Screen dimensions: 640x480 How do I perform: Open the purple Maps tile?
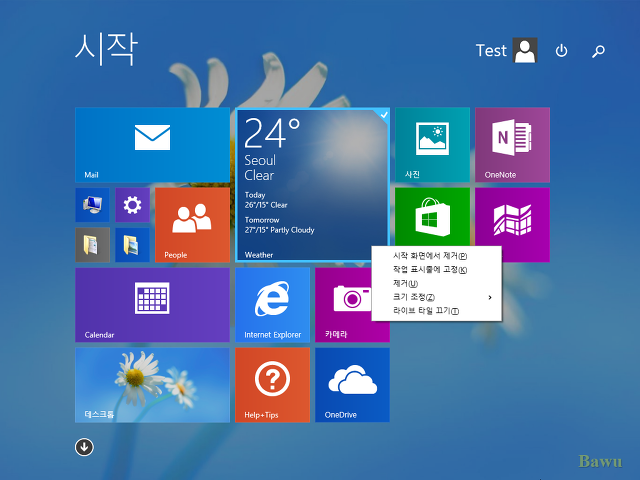[x=512, y=216]
